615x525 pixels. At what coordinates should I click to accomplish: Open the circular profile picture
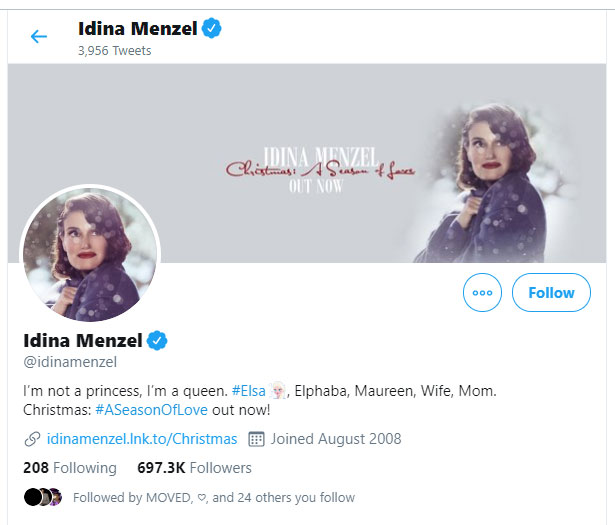point(90,254)
